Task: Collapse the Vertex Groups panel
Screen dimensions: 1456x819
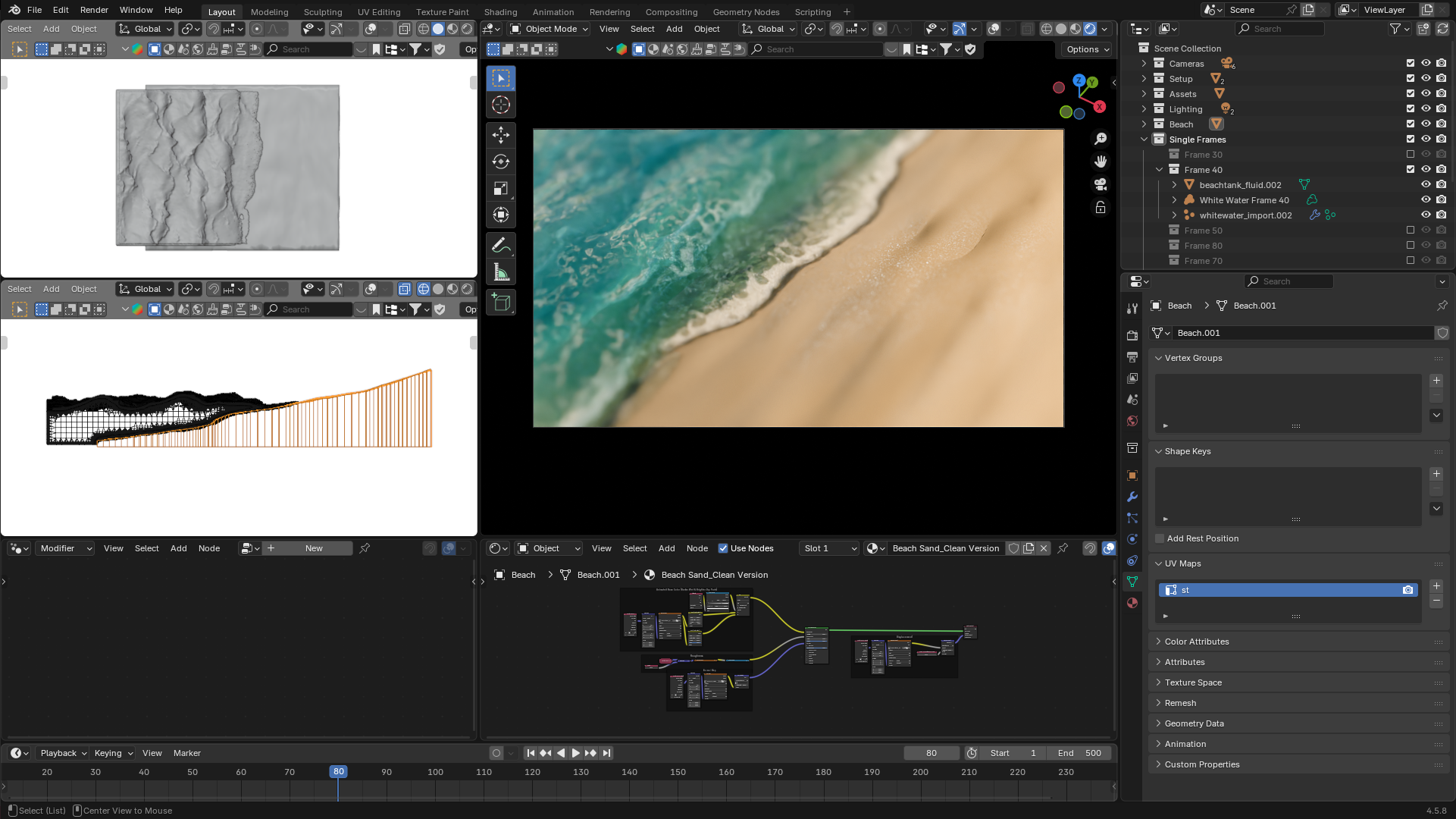Action: pos(1158,358)
